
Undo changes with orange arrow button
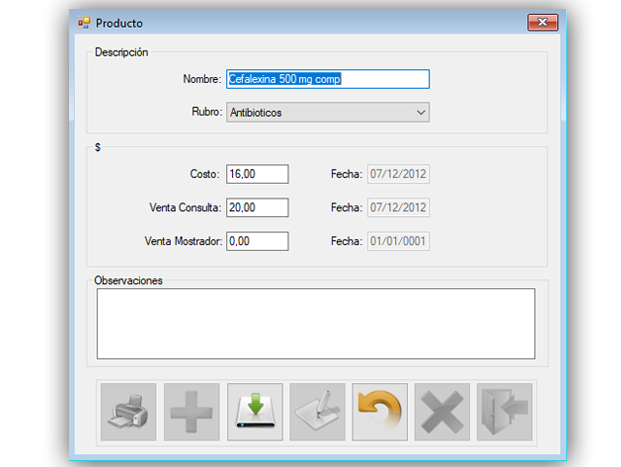[x=380, y=412]
